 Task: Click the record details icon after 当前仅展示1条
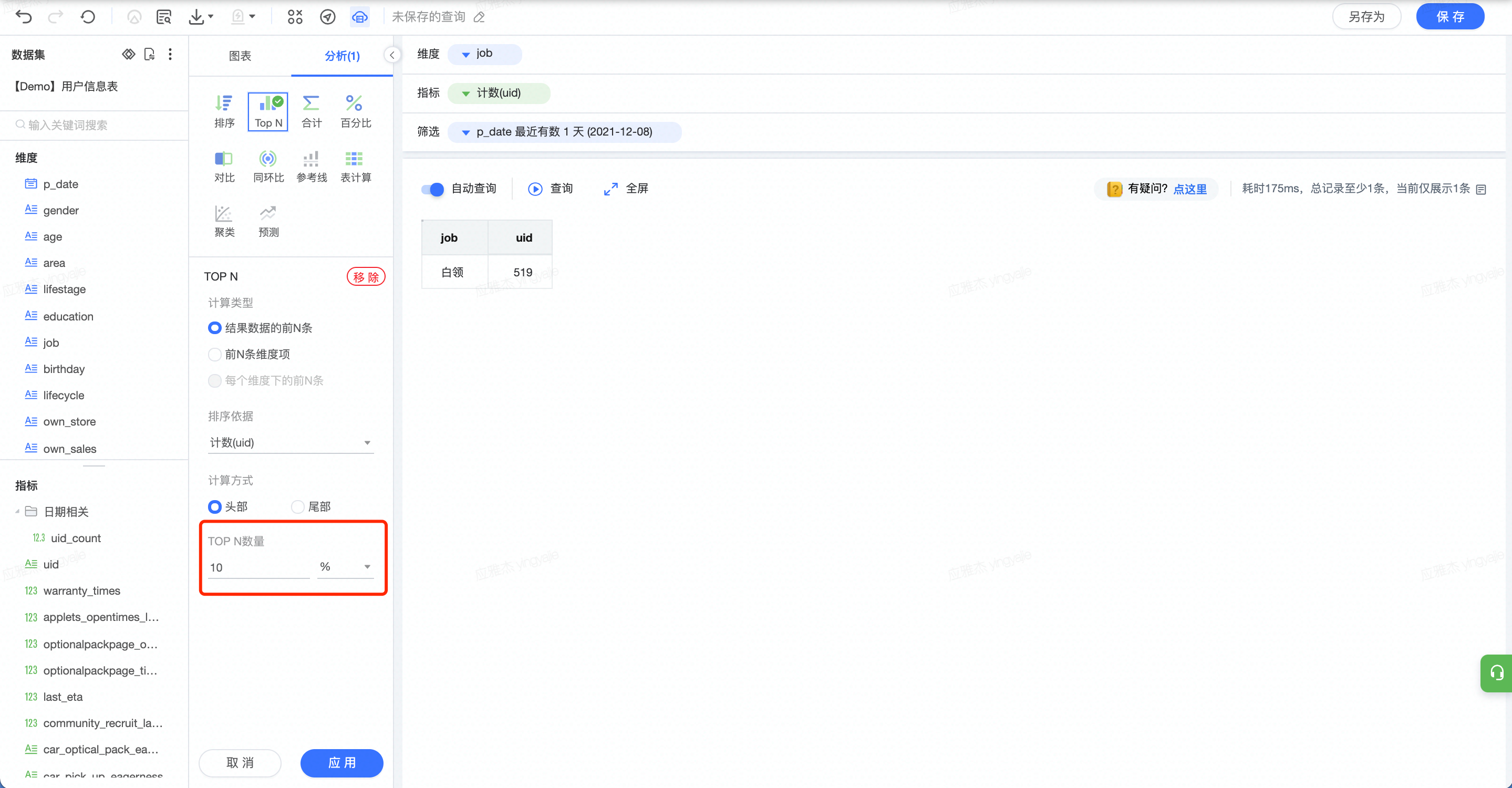click(1481, 189)
